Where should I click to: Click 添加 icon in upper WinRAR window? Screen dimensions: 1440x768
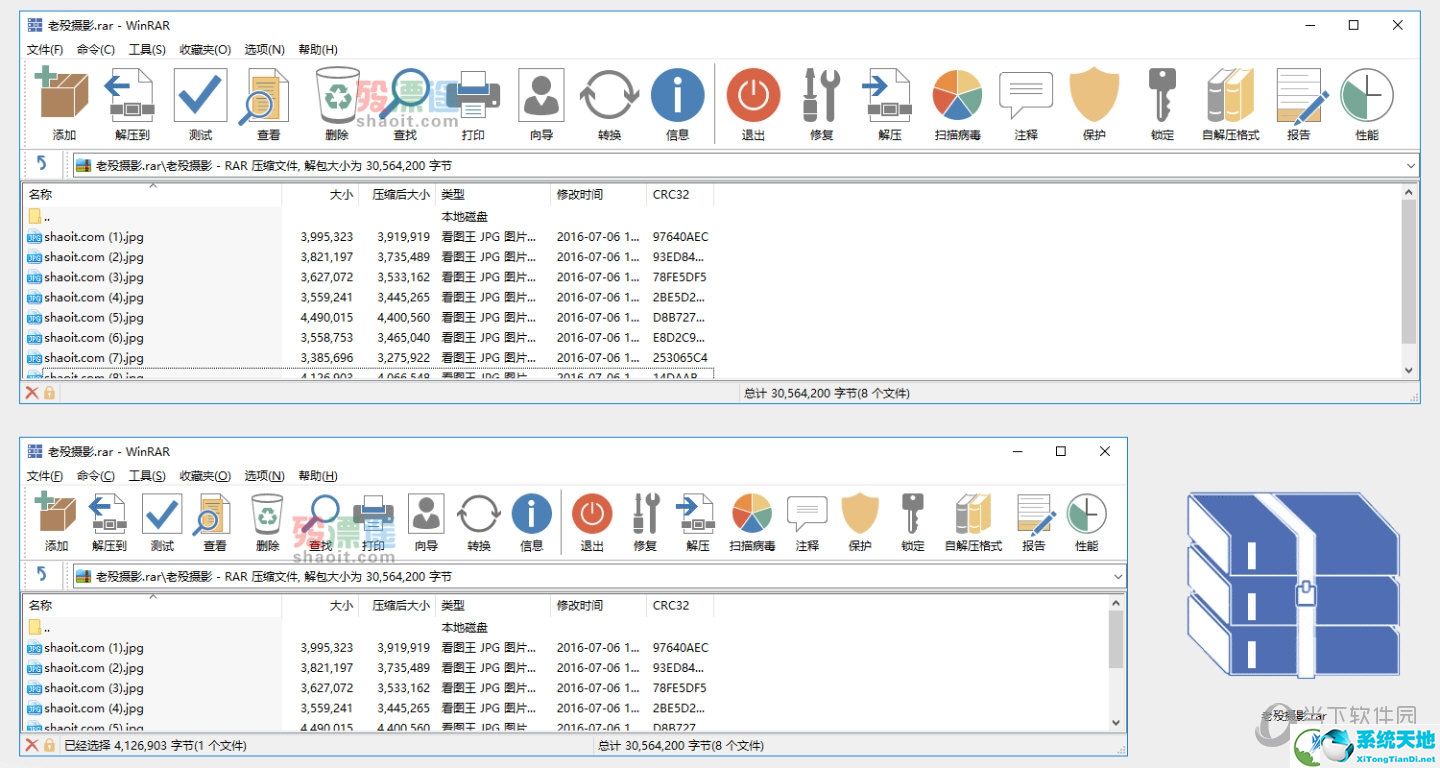62,95
